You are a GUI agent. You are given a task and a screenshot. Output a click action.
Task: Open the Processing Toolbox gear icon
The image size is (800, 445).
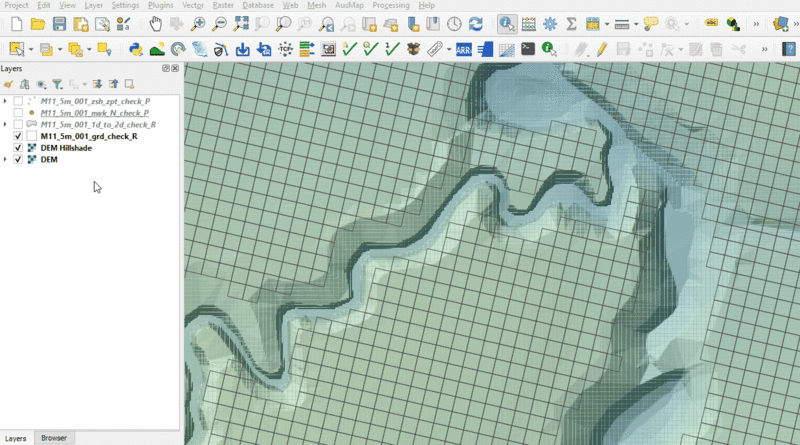coord(550,23)
